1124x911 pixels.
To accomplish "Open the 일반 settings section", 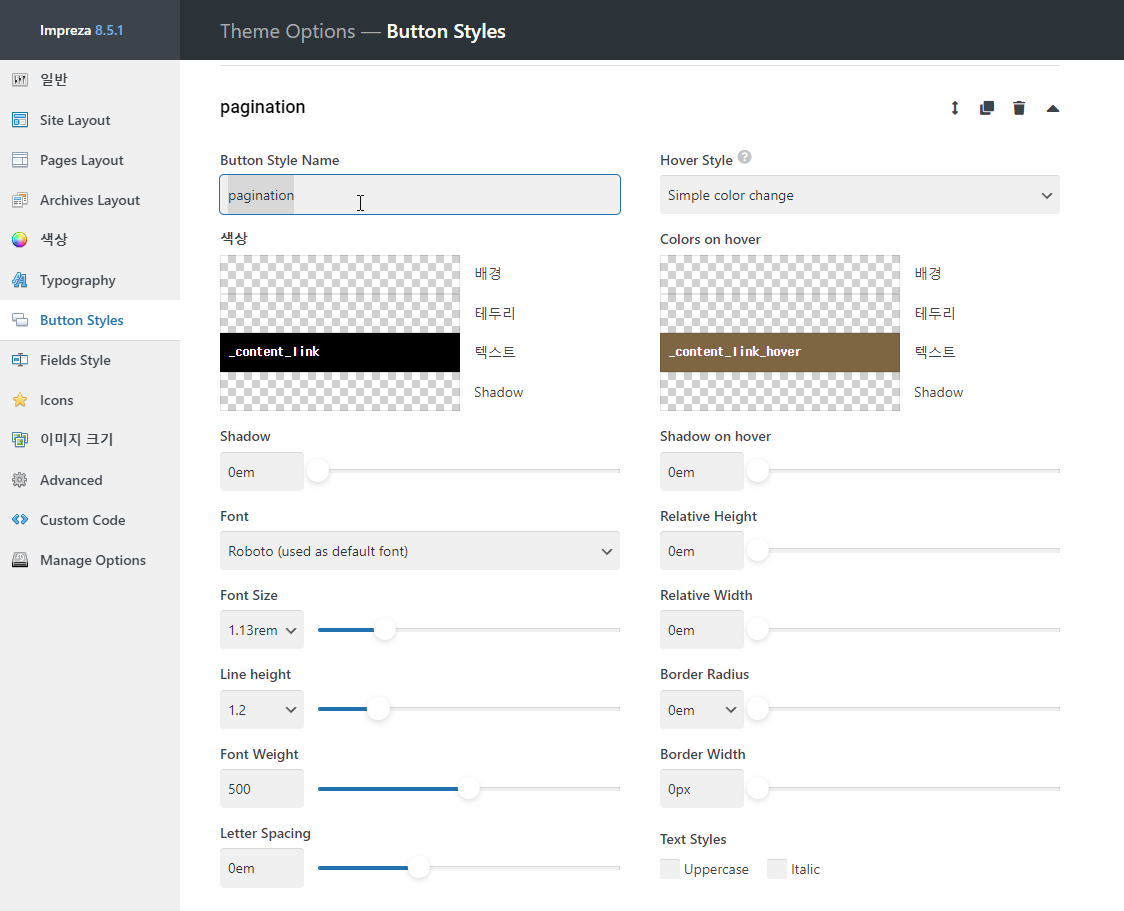I will (54, 80).
